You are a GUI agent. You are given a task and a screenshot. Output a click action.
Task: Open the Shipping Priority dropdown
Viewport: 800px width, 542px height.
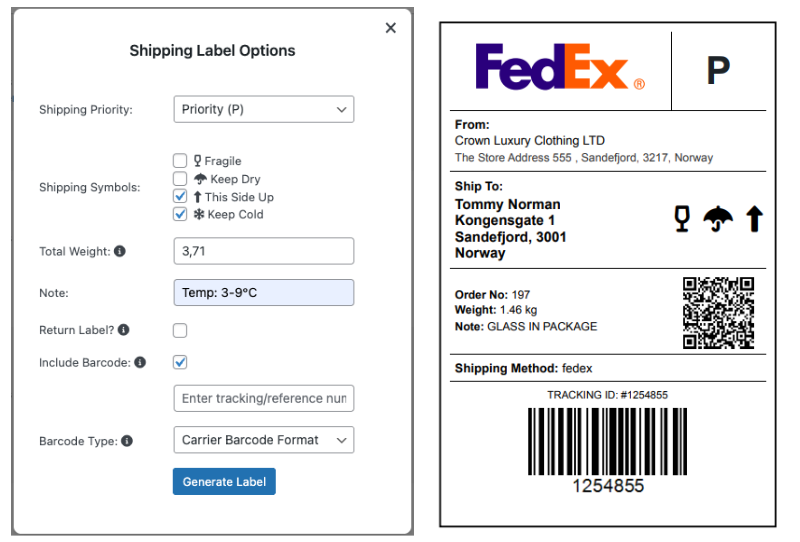[263, 109]
